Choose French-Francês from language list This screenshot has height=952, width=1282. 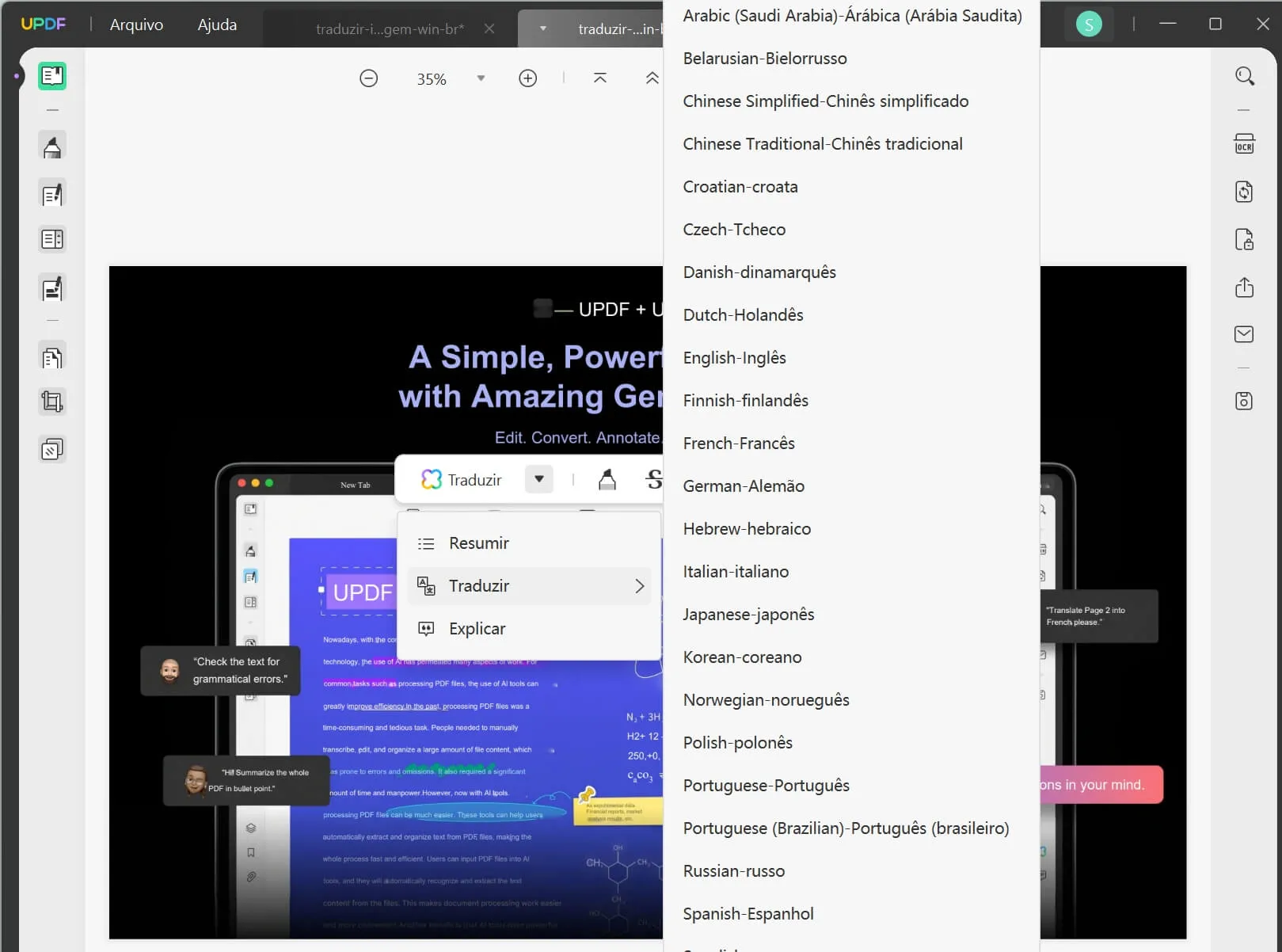click(851, 444)
